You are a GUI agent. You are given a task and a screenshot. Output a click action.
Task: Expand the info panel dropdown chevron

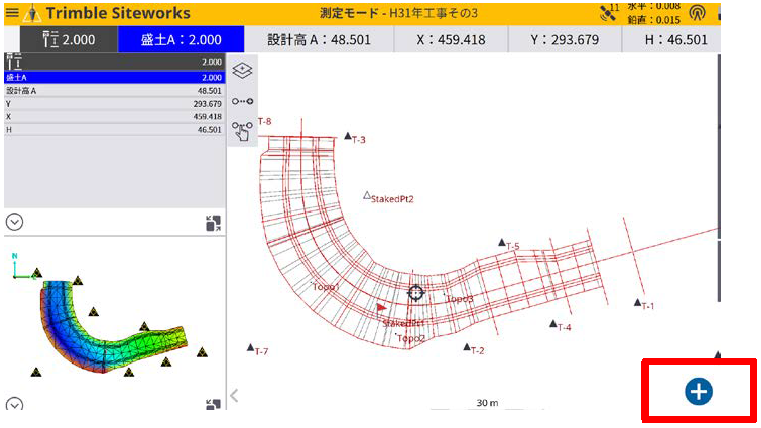pyautogui.click(x=15, y=223)
